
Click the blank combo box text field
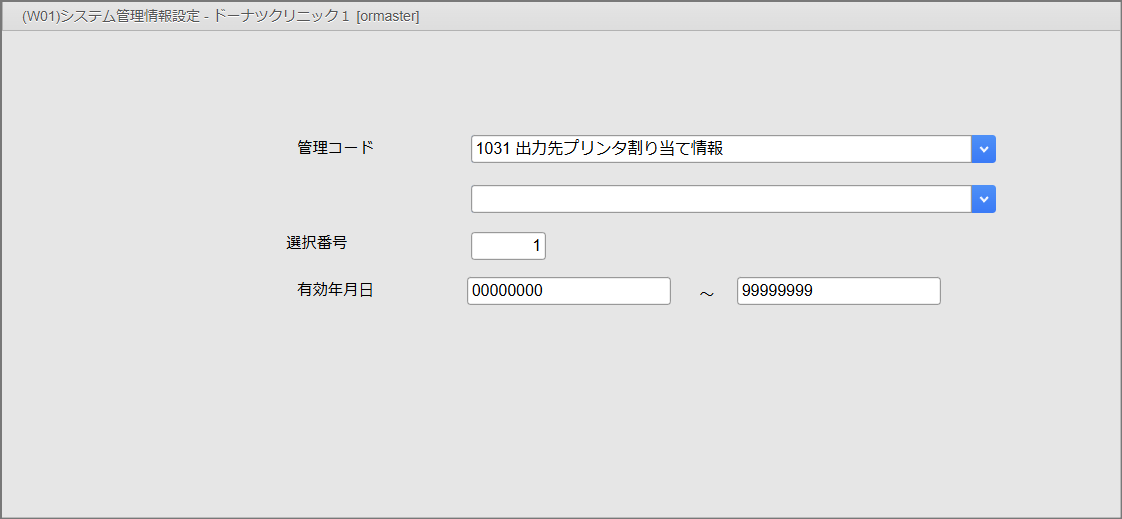720,199
